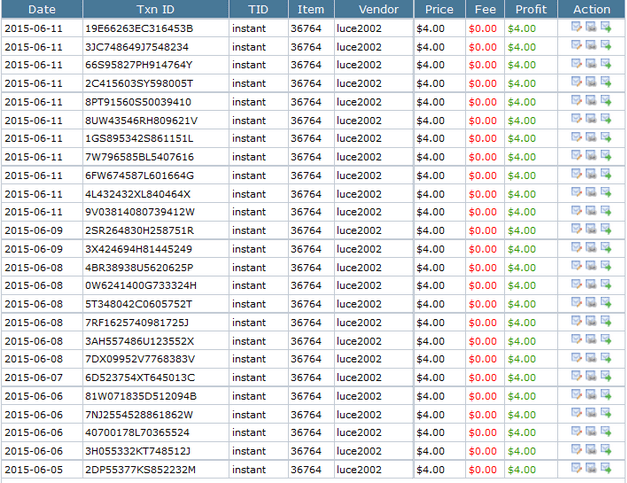Click pencil-edit mail icon for txn 6D523754XT645013C
The width and height of the screenshot is (627, 483).
tap(576, 376)
